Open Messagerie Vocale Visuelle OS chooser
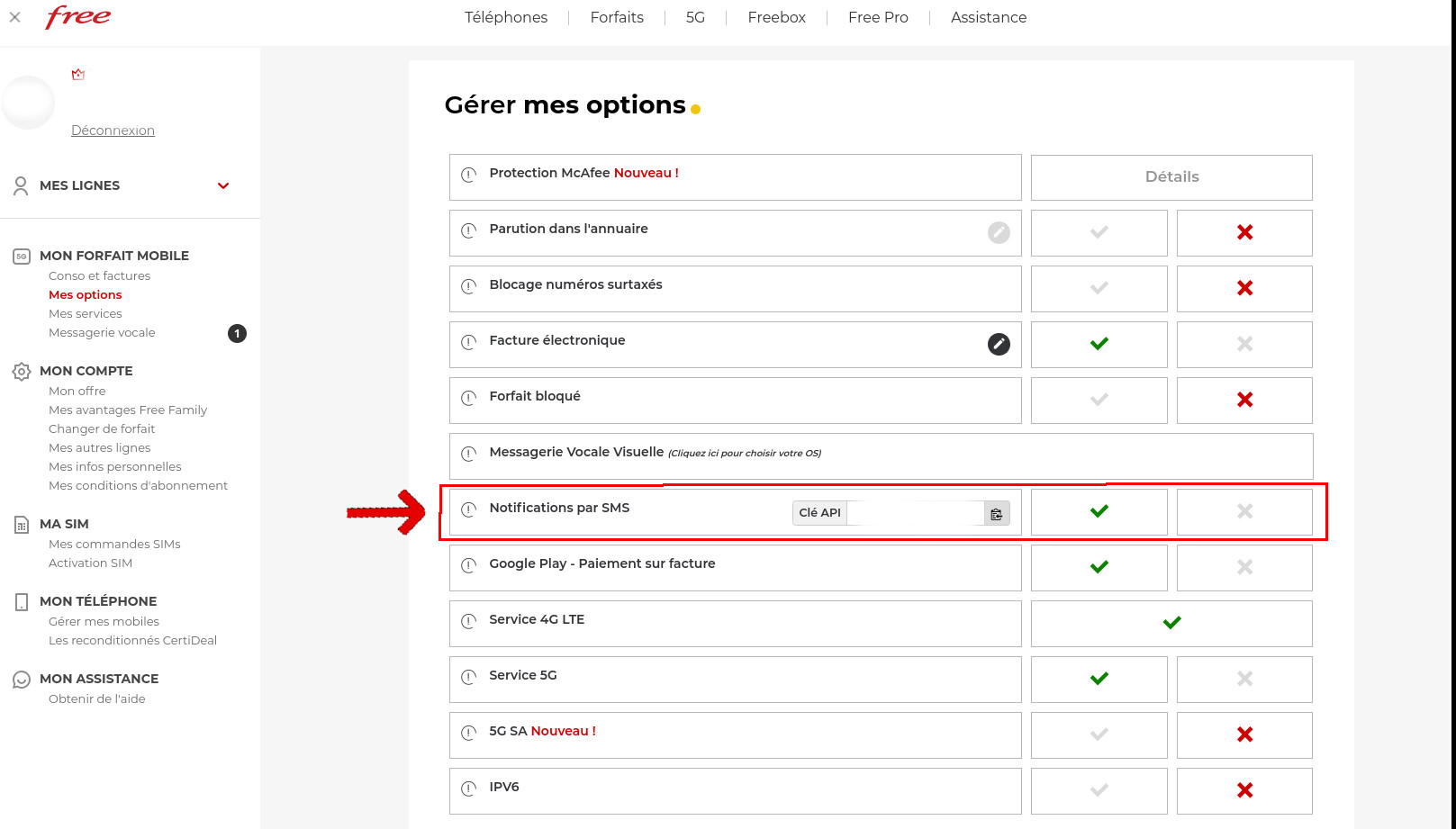 click(x=744, y=454)
